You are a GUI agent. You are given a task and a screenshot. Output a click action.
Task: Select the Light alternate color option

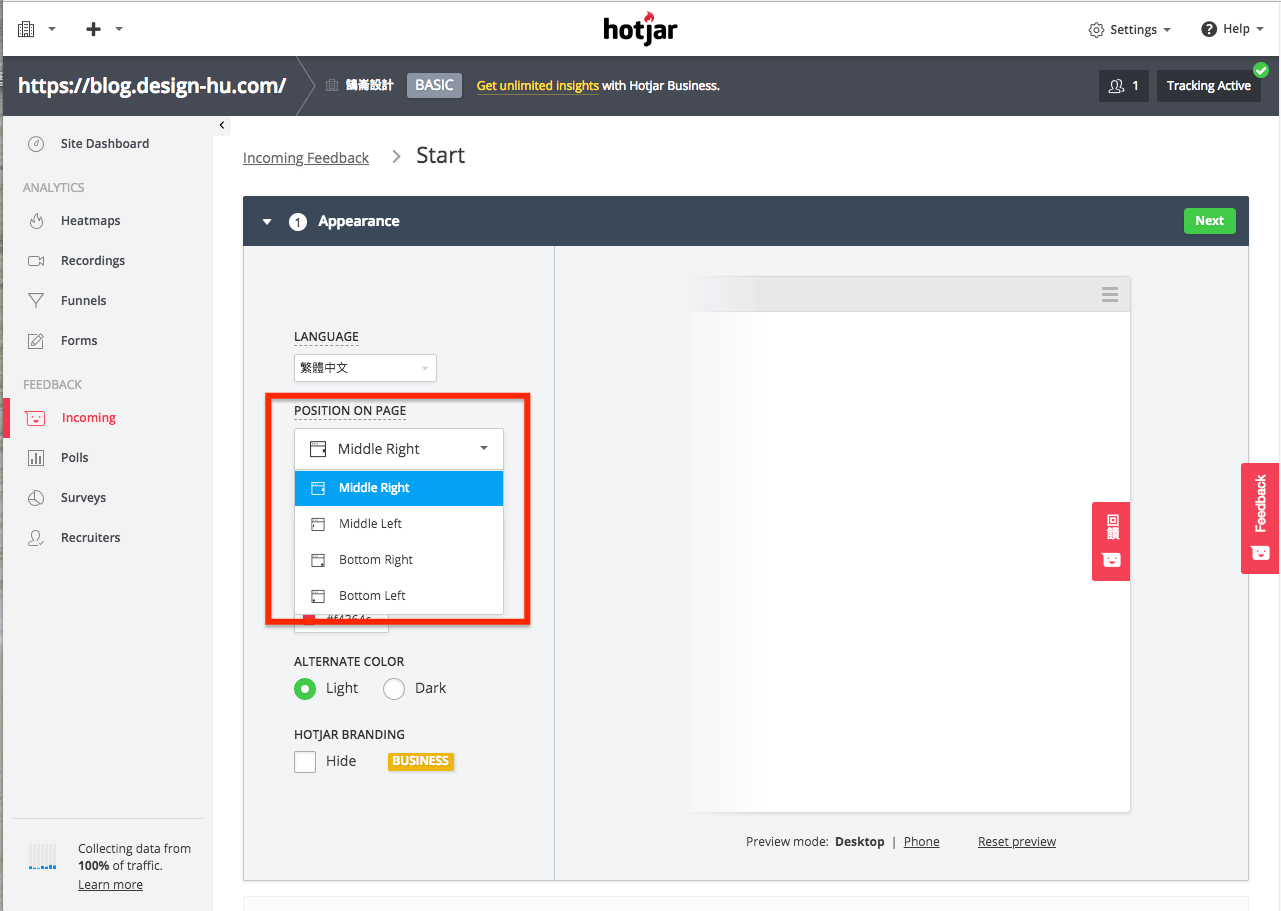[305, 689]
